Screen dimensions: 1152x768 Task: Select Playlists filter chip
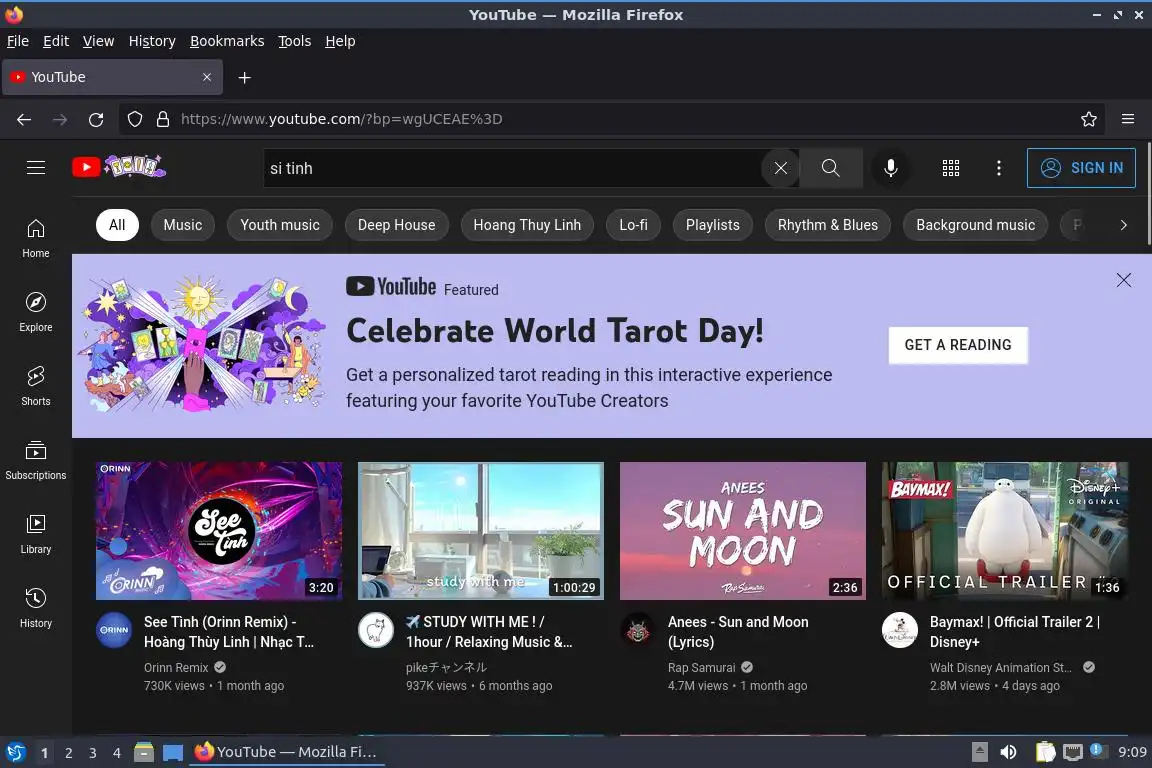(713, 225)
